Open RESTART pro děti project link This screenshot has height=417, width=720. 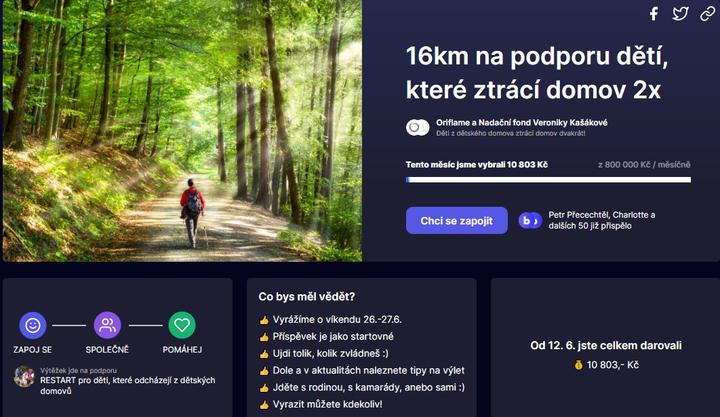point(128,385)
